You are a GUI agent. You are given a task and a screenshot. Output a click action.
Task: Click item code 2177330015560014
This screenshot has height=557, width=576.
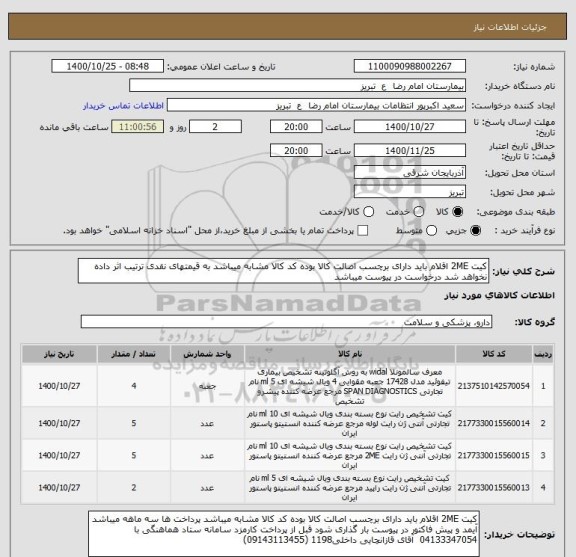[494, 423]
